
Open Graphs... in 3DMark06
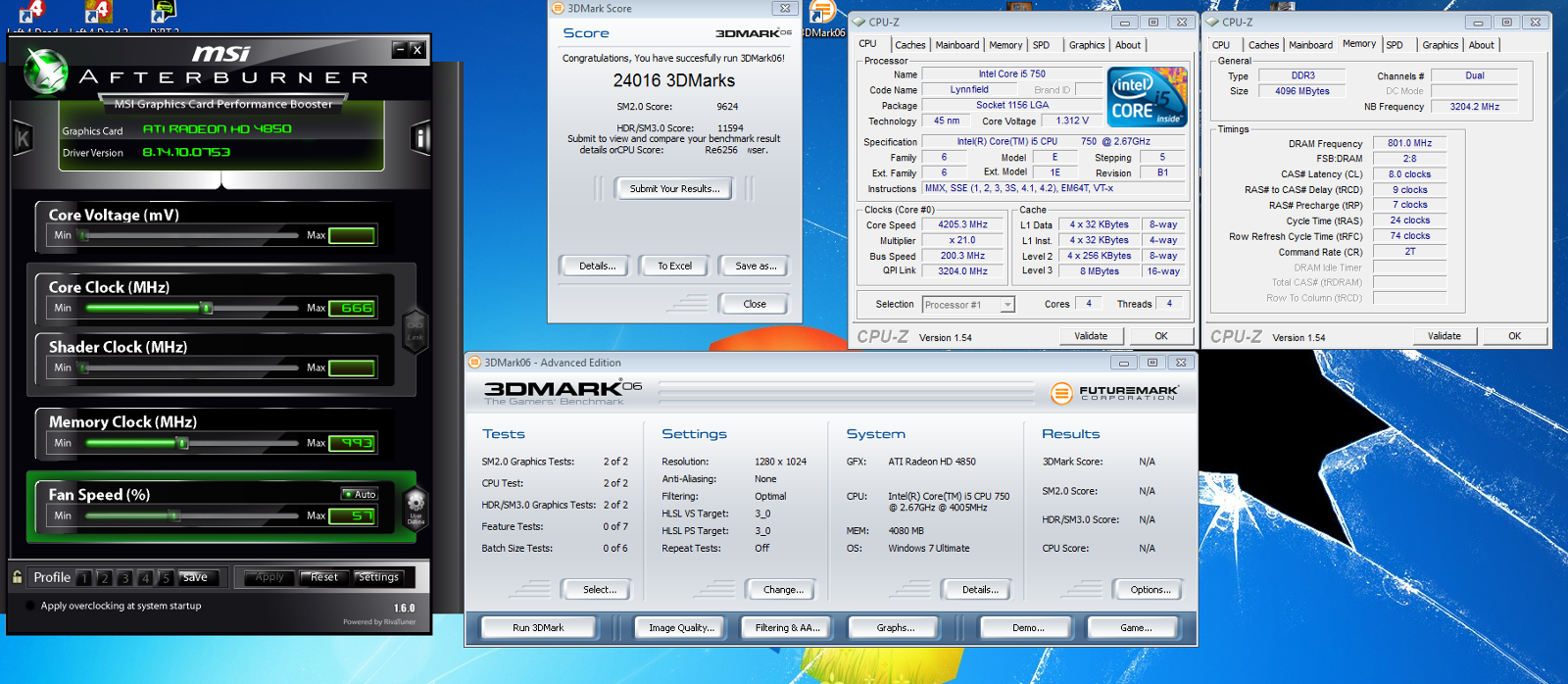pyautogui.click(x=895, y=627)
